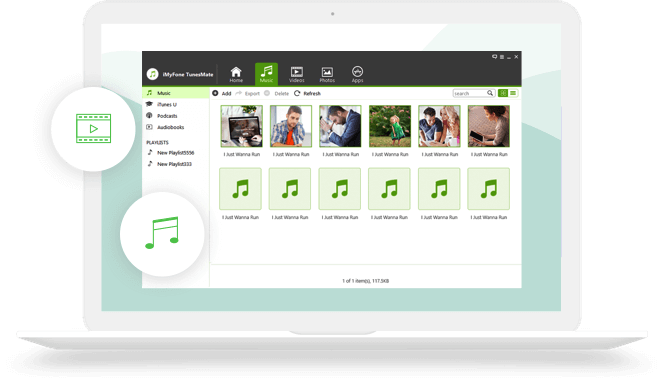Screen dimensions: 663x383
Task: Go to the Apps section
Action: tap(357, 74)
